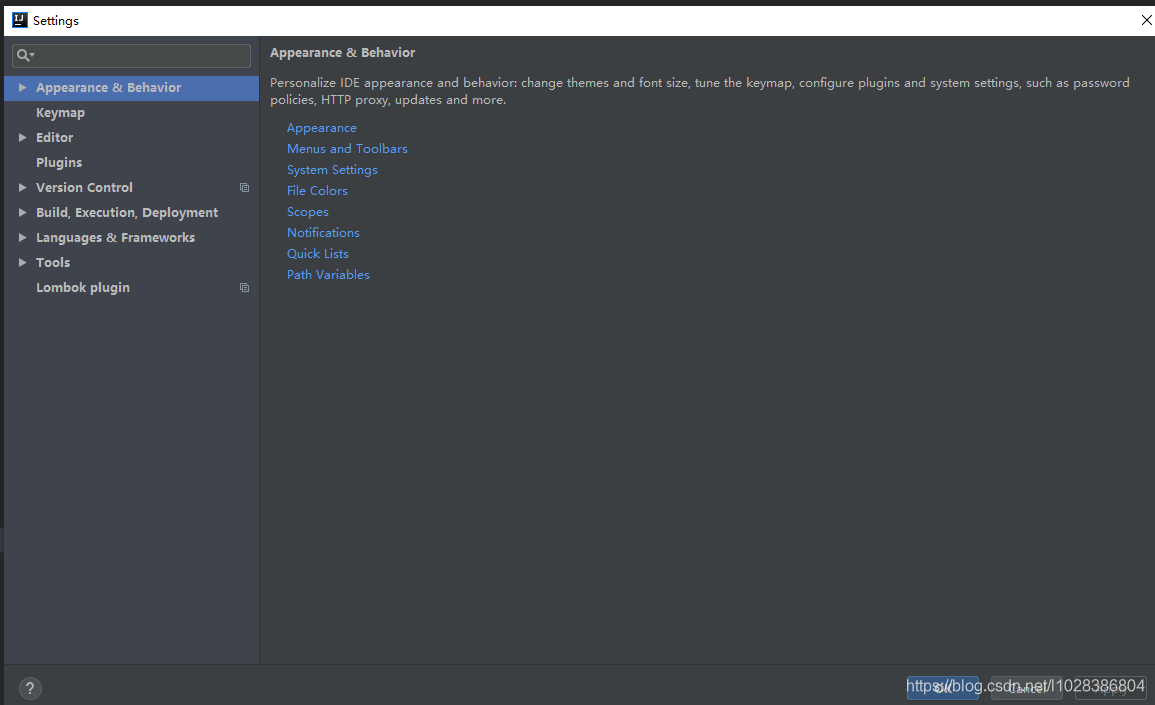Select Tools in settings tree
Screen dimensions: 1155x705
[x=131, y=263]
